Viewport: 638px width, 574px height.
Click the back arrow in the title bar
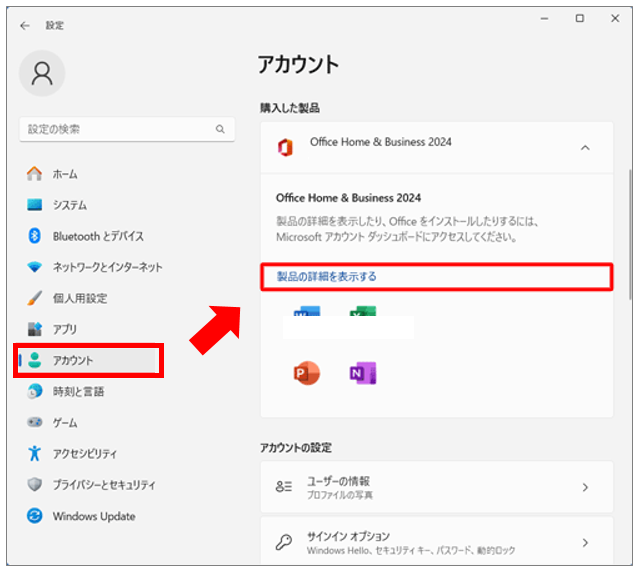tap(25, 26)
